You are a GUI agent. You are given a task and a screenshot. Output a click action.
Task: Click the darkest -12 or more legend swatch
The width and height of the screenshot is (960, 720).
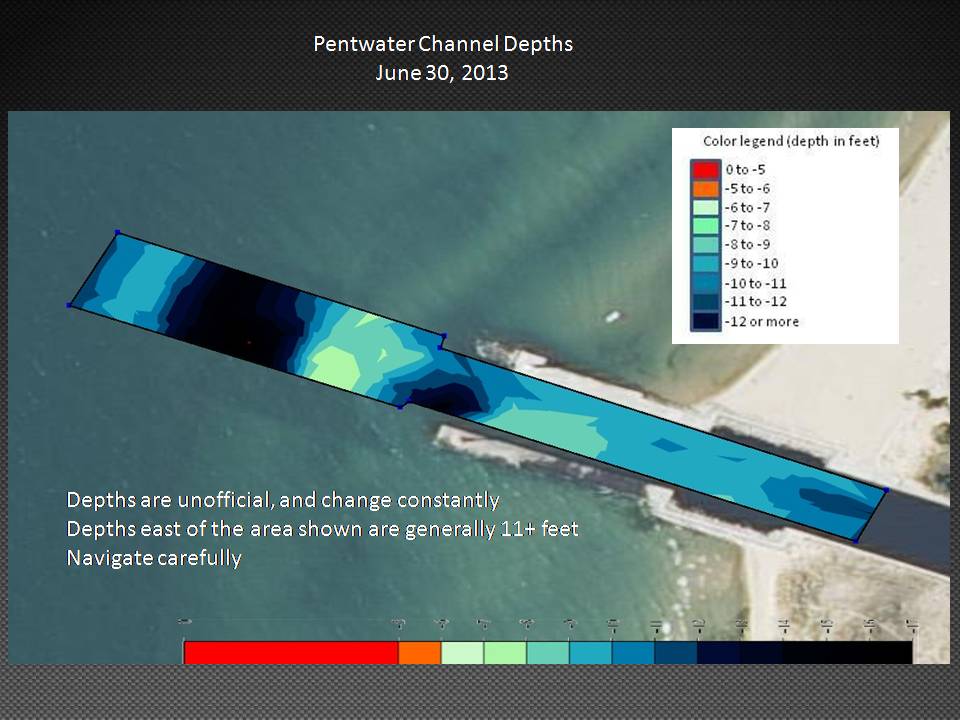click(x=705, y=321)
